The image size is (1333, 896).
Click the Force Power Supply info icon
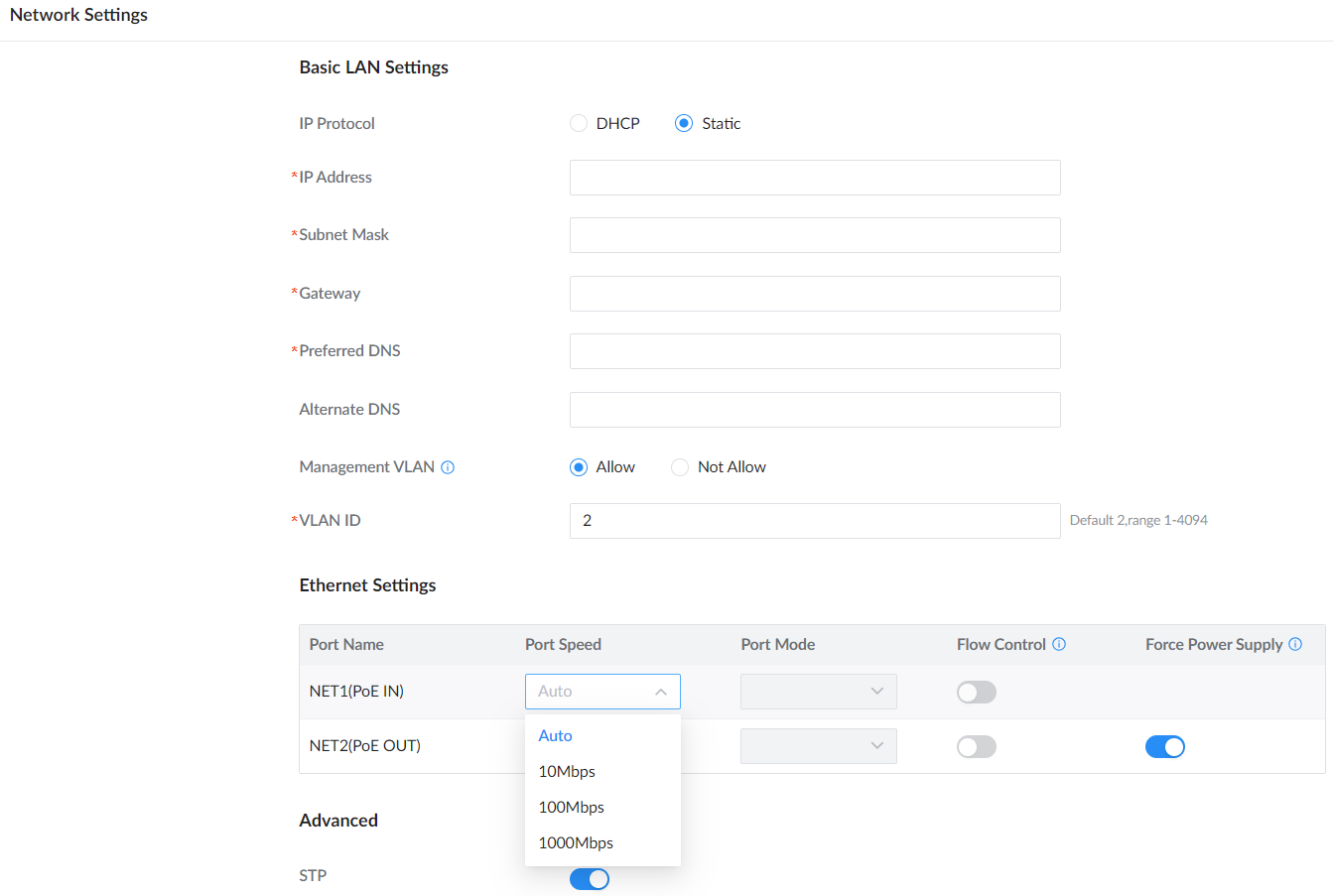pos(1295,644)
